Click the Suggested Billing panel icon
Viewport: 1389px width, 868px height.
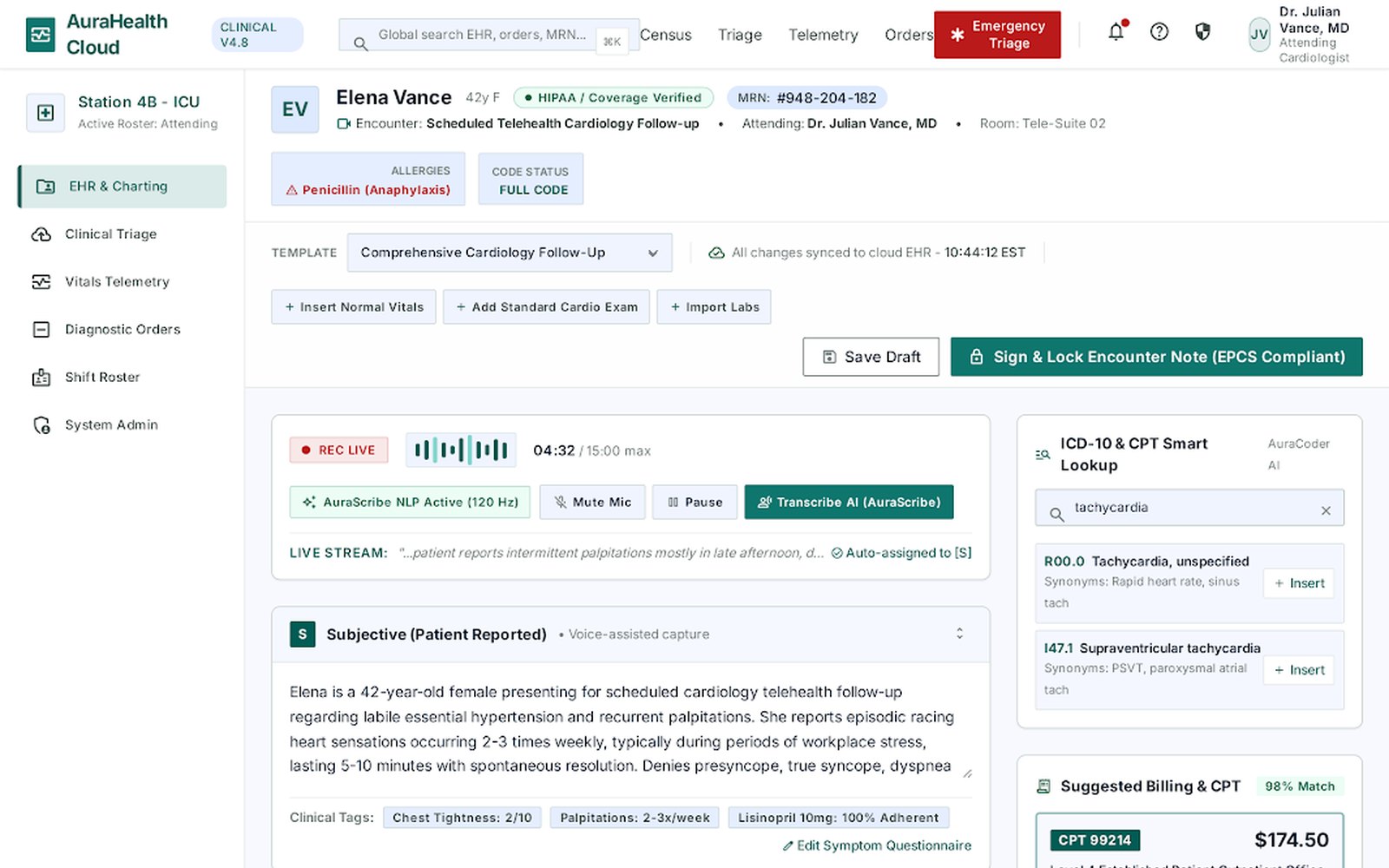click(1043, 786)
